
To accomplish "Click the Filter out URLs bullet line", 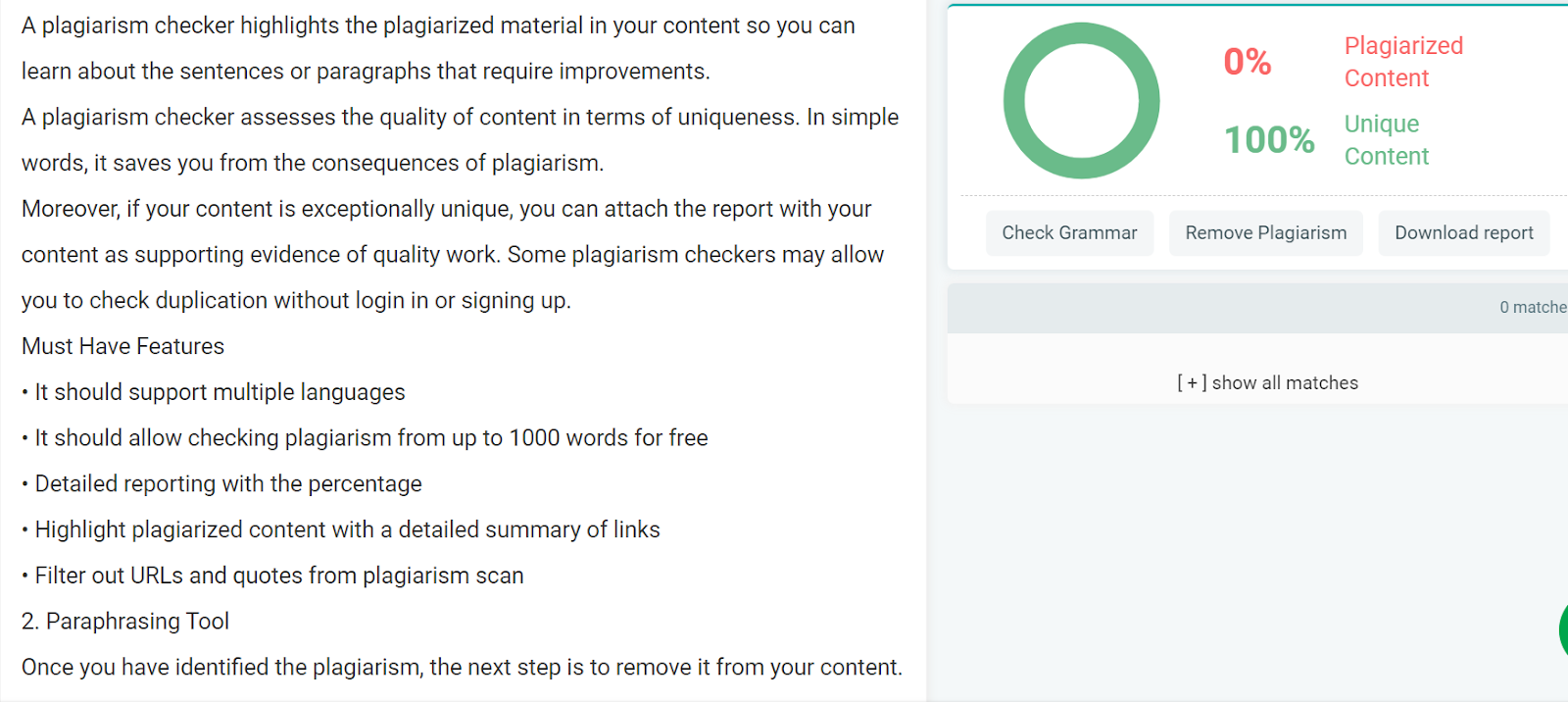I will point(272,576).
